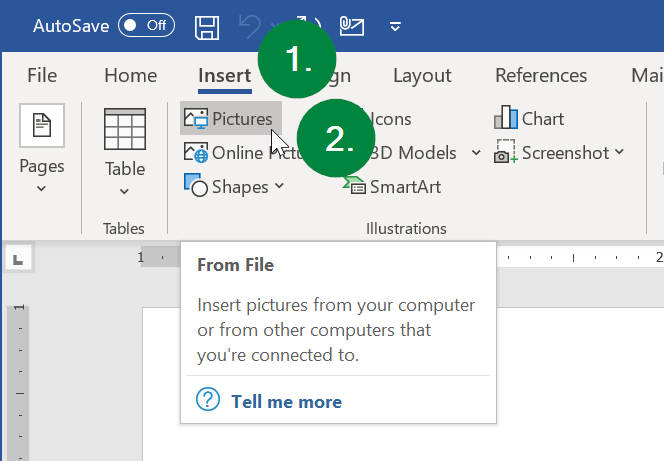
Task: Click the help question mark icon in tooltip
Action: (208, 399)
